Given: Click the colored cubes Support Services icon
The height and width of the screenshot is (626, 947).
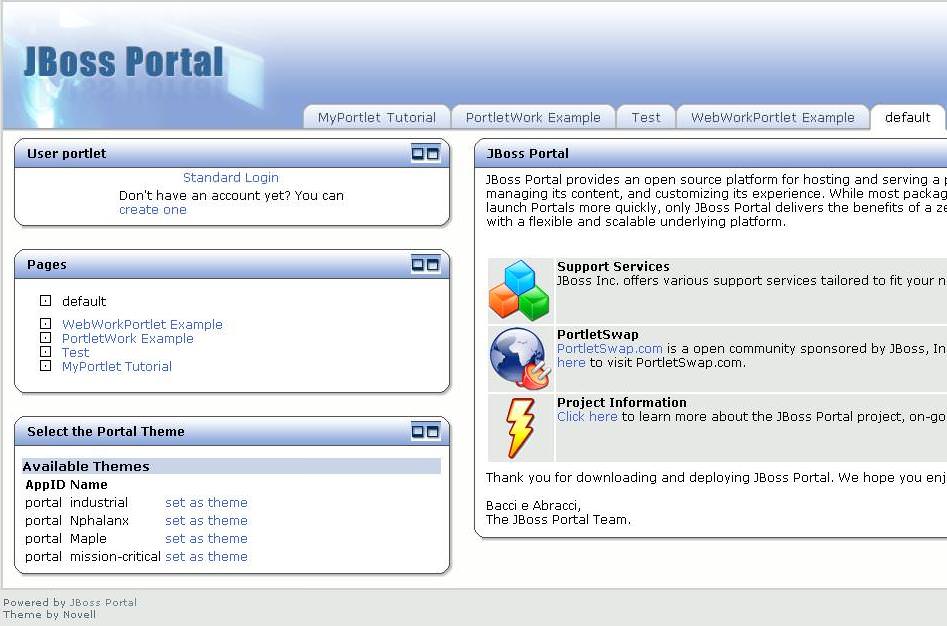Looking at the screenshot, I should click(x=519, y=290).
